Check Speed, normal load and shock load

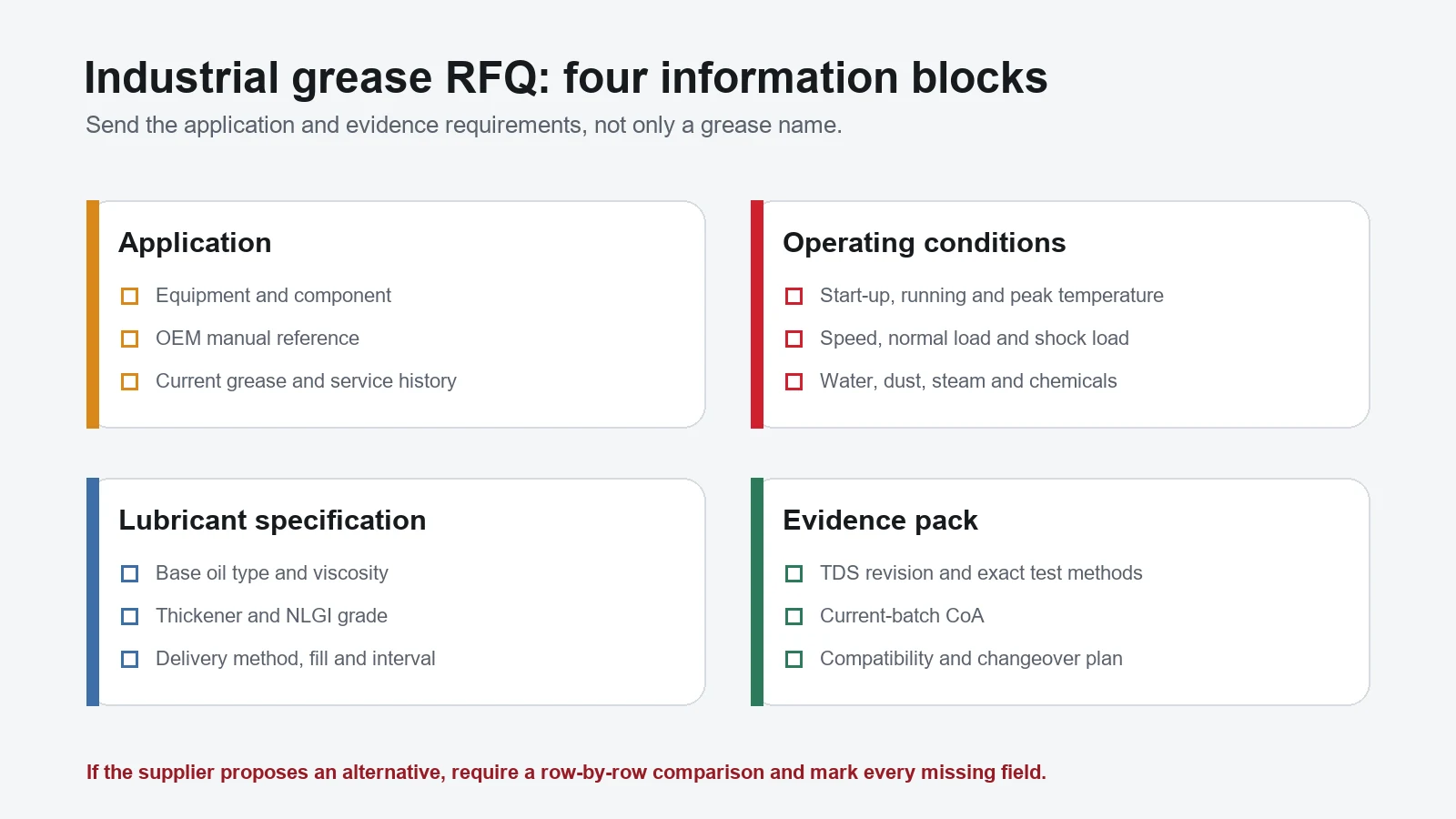tap(794, 339)
